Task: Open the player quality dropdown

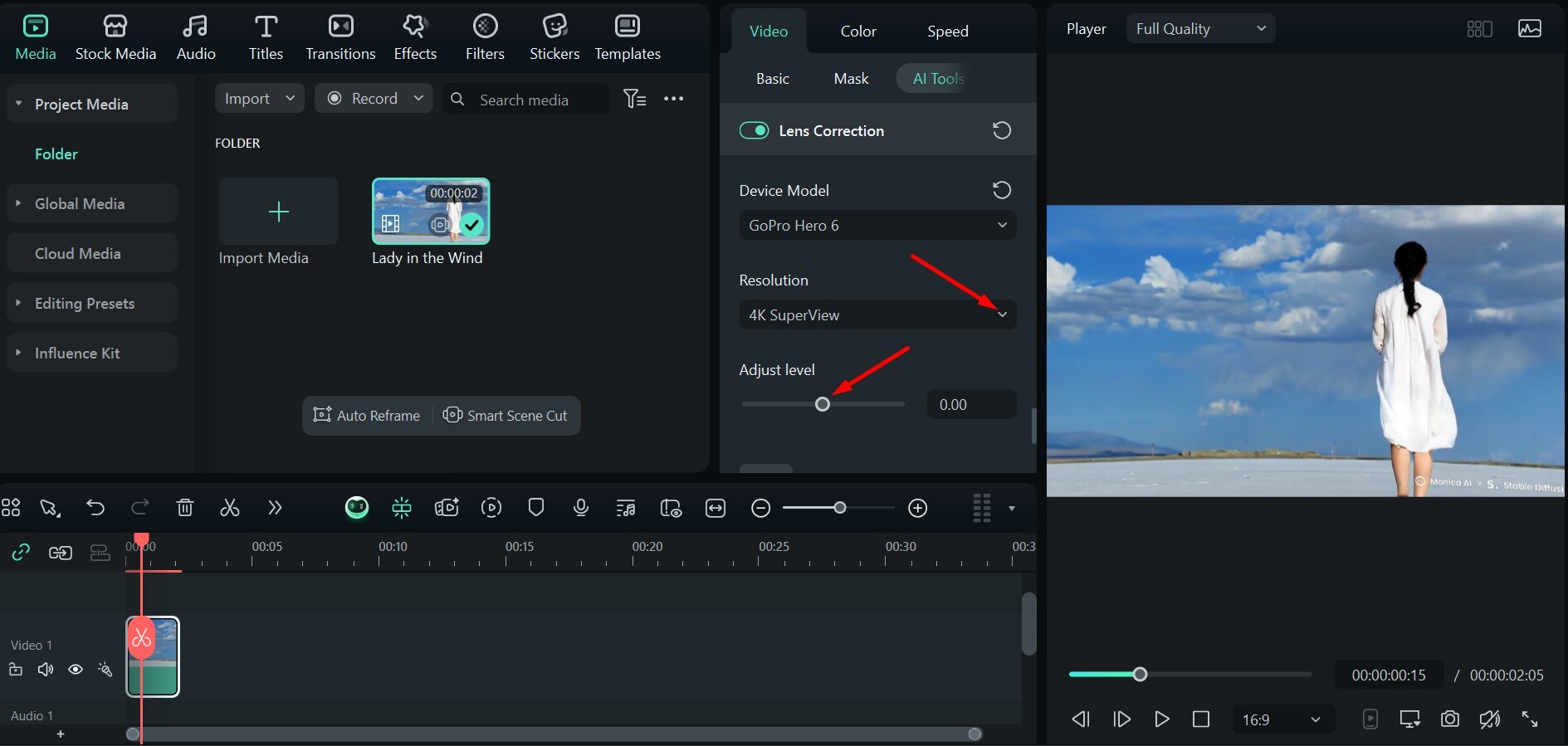Action: click(x=1200, y=29)
